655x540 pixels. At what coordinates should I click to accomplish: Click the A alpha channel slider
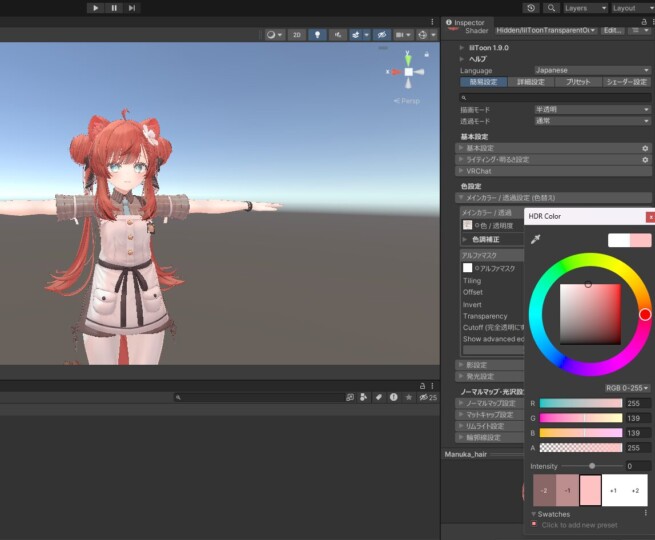pos(581,448)
